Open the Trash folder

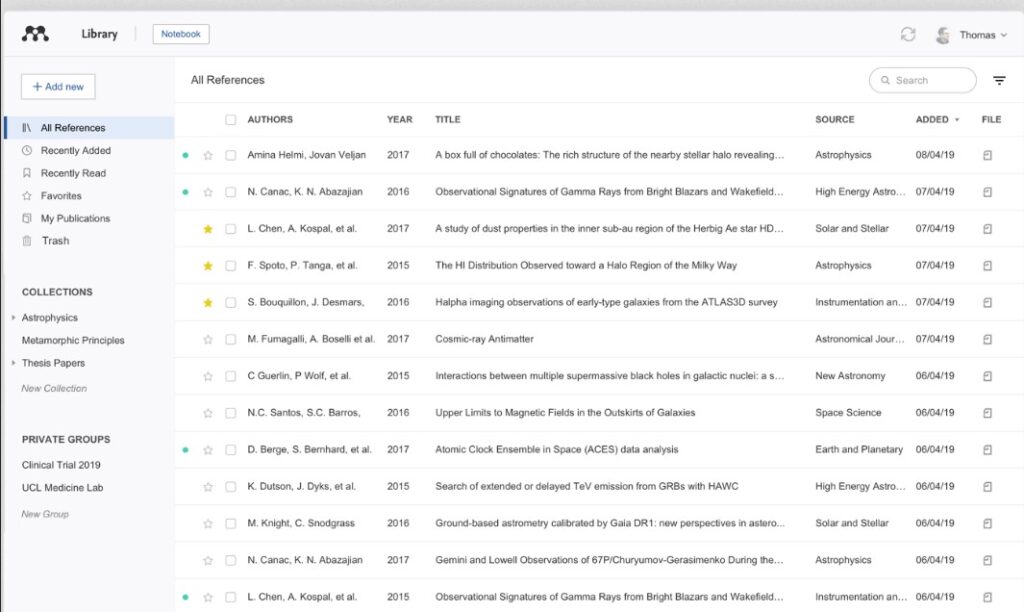click(x=55, y=241)
